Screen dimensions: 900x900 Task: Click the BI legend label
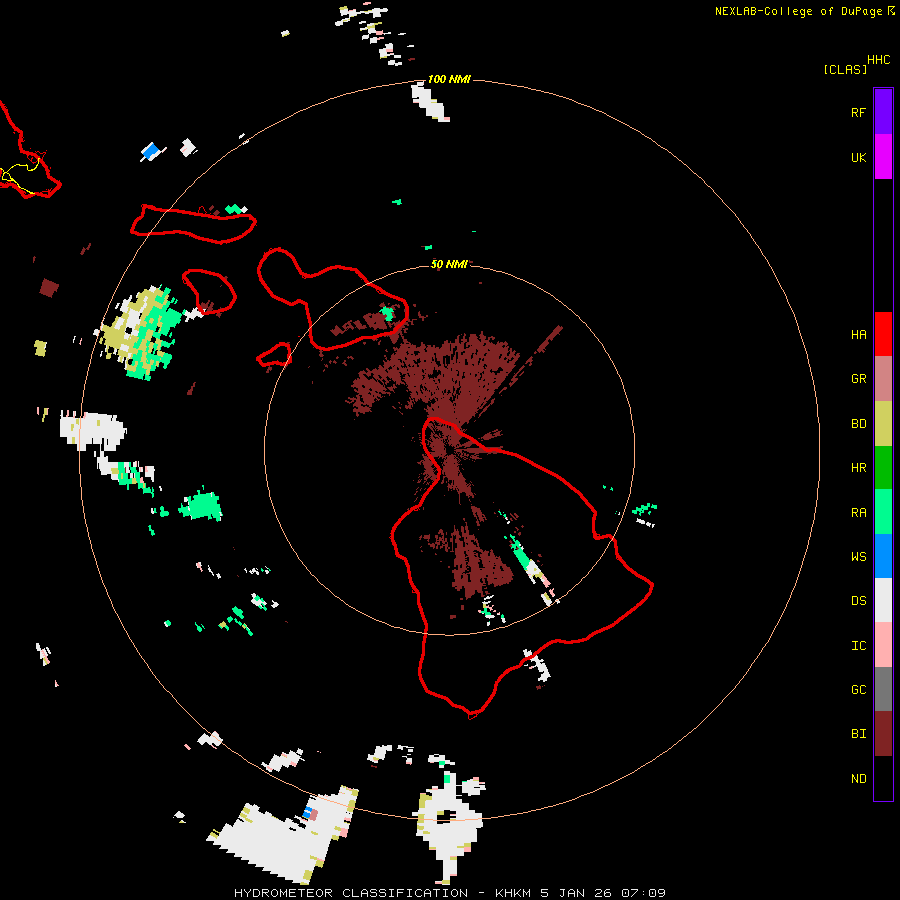[x=858, y=734]
